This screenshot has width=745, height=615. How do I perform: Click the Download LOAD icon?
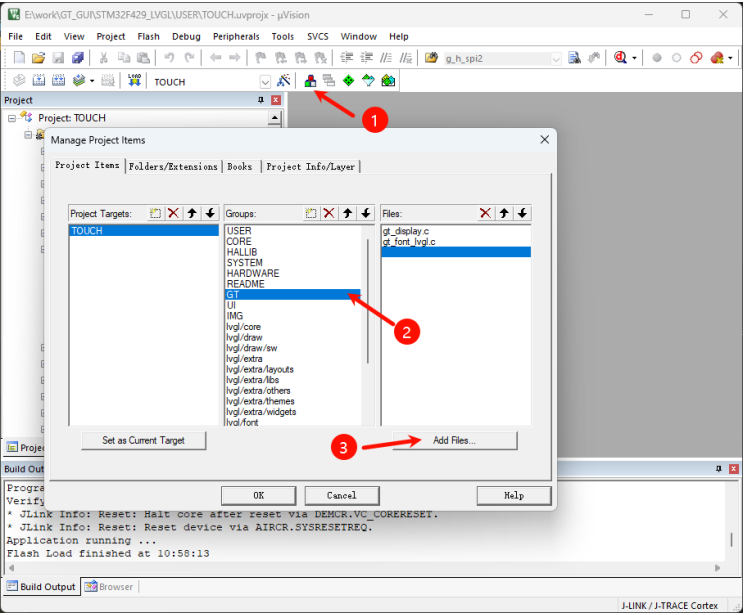point(134,81)
